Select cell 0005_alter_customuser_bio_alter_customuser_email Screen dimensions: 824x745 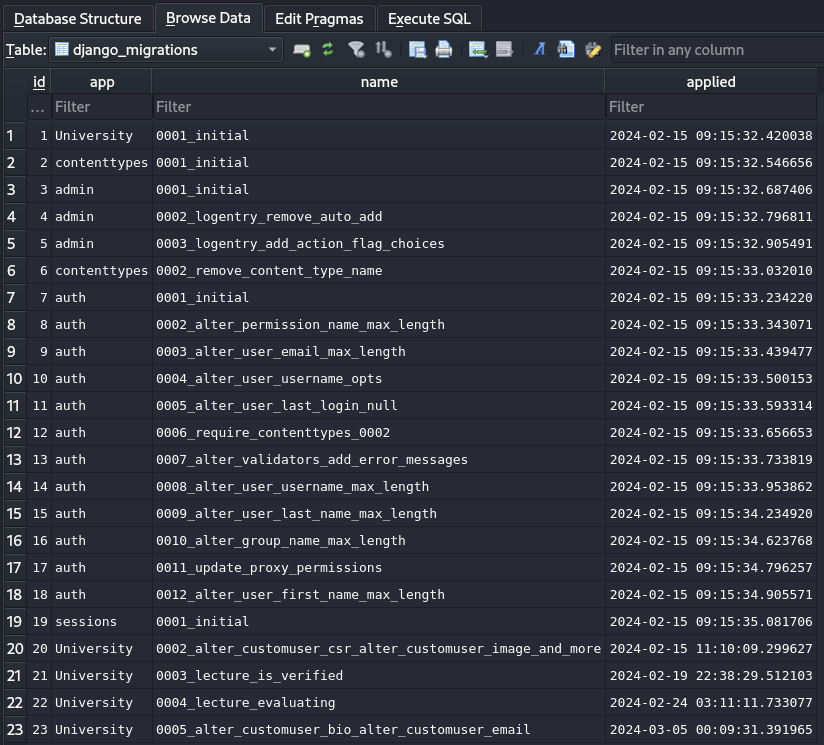[x=379, y=730]
